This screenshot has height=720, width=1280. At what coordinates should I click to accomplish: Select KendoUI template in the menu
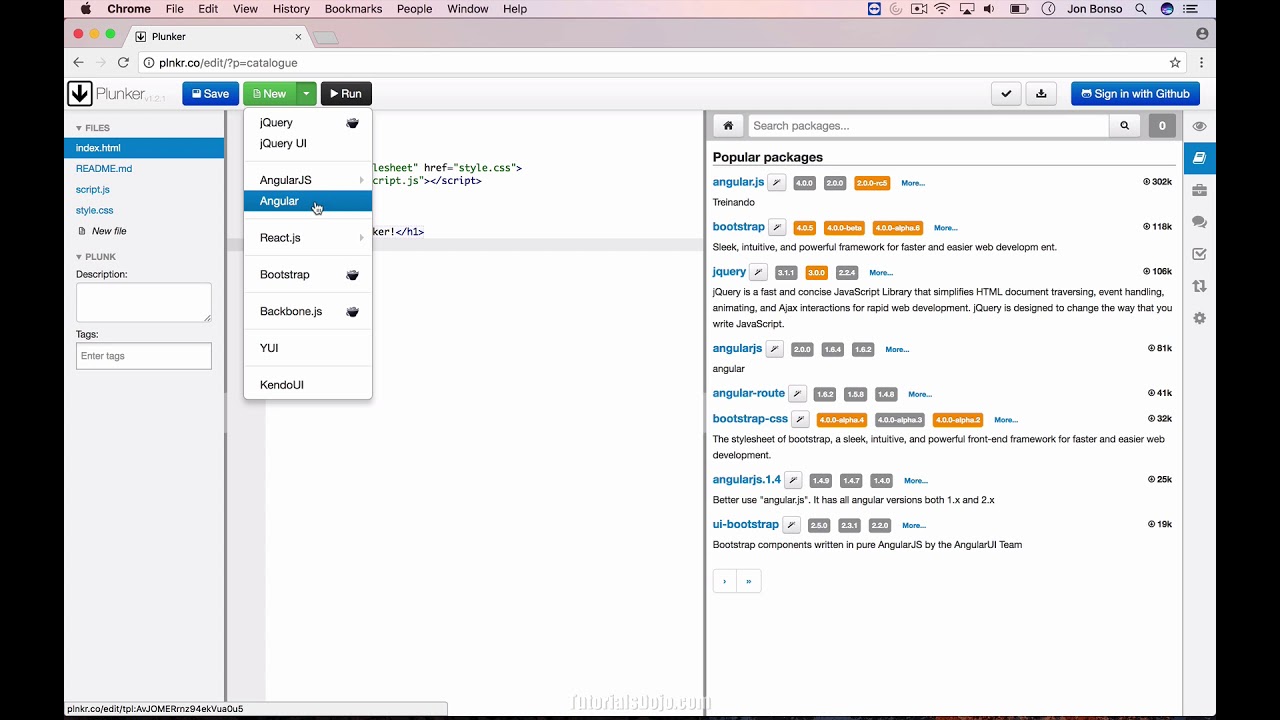pyautogui.click(x=308, y=385)
